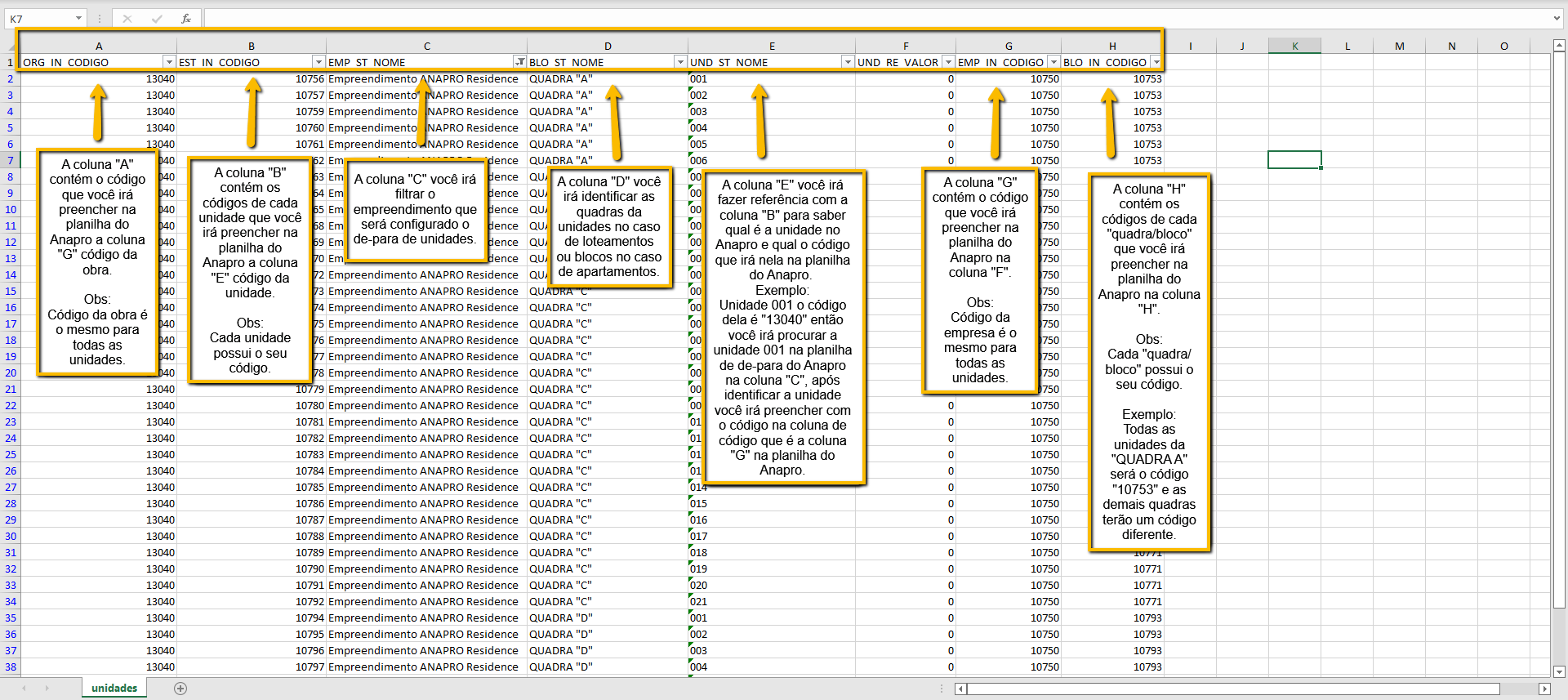Click the Cancel X icon in formula bar
Image resolution: width=1568 pixels, height=700 pixels.
127,18
